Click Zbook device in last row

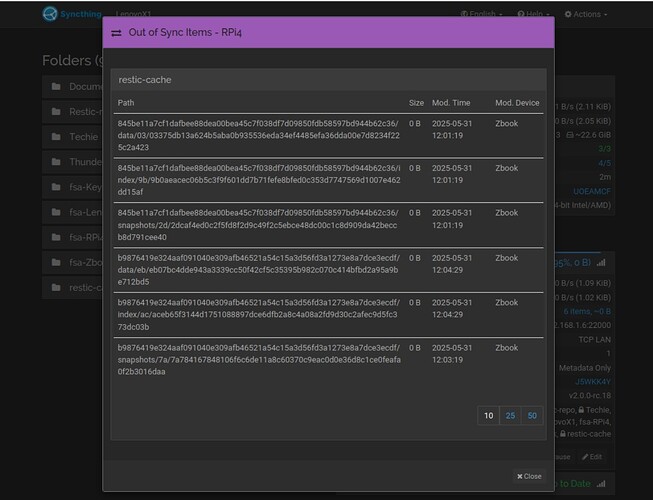(x=506, y=348)
